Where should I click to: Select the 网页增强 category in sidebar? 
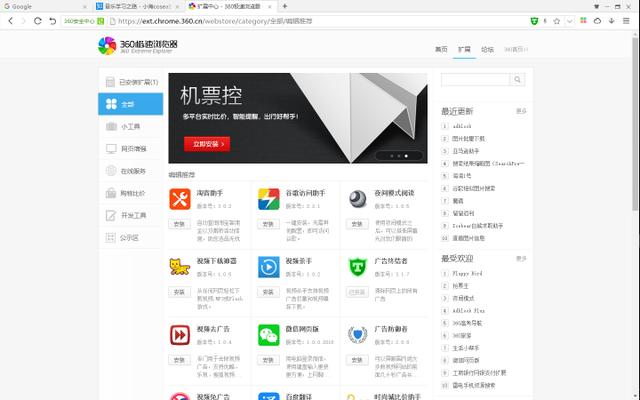131,149
